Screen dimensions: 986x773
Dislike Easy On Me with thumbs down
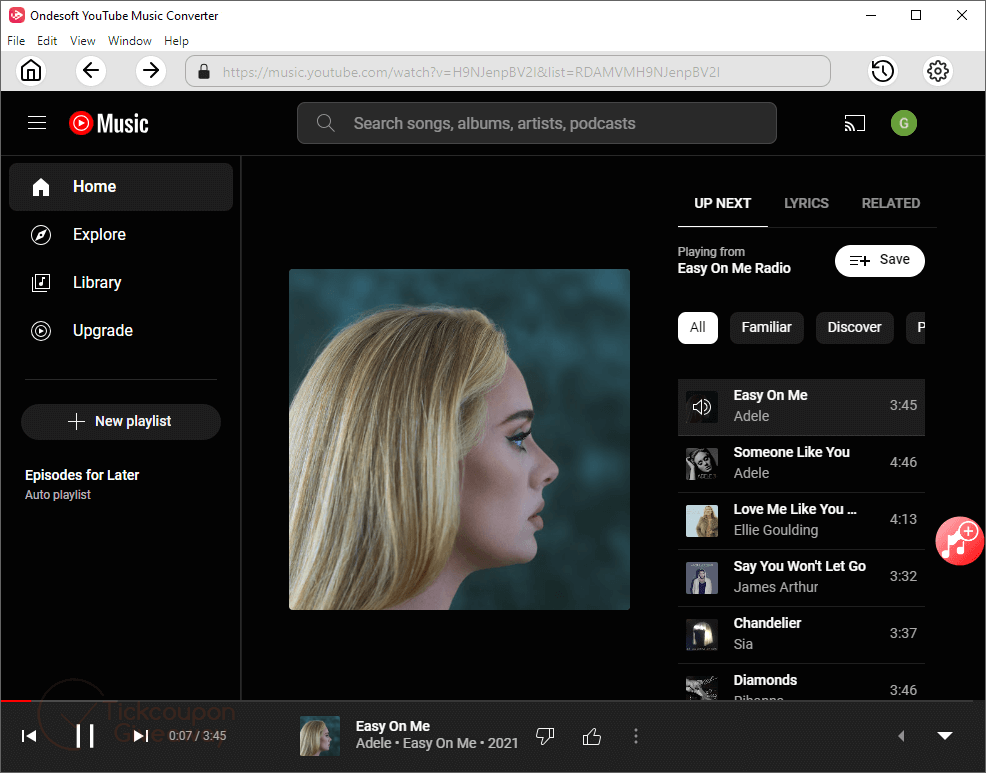(x=545, y=736)
